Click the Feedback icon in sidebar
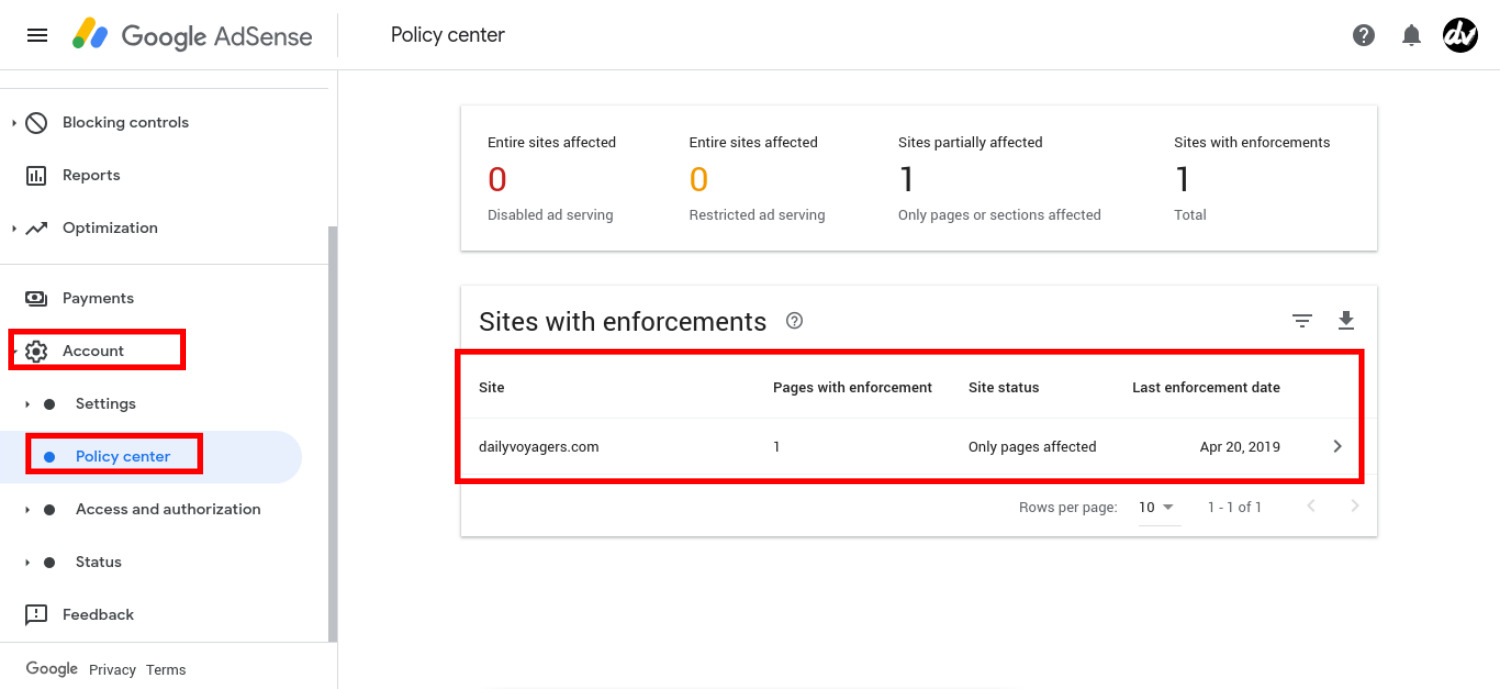Viewport: 1500px width, 689px height. (x=36, y=614)
